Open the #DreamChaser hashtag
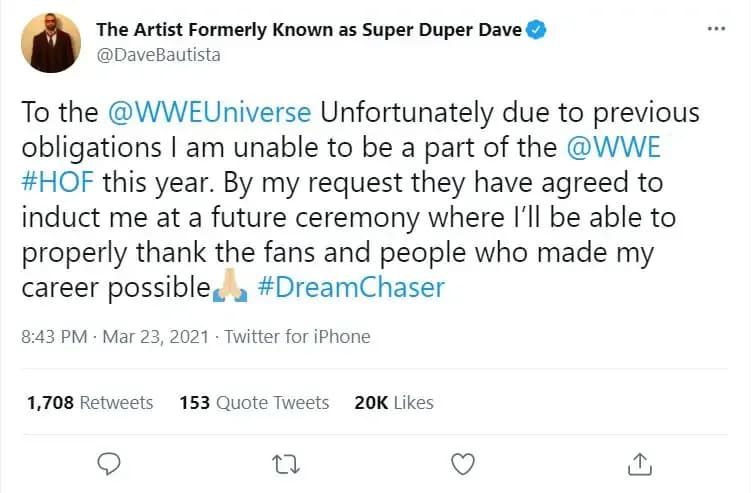The height and width of the screenshot is (493, 752). point(350,288)
